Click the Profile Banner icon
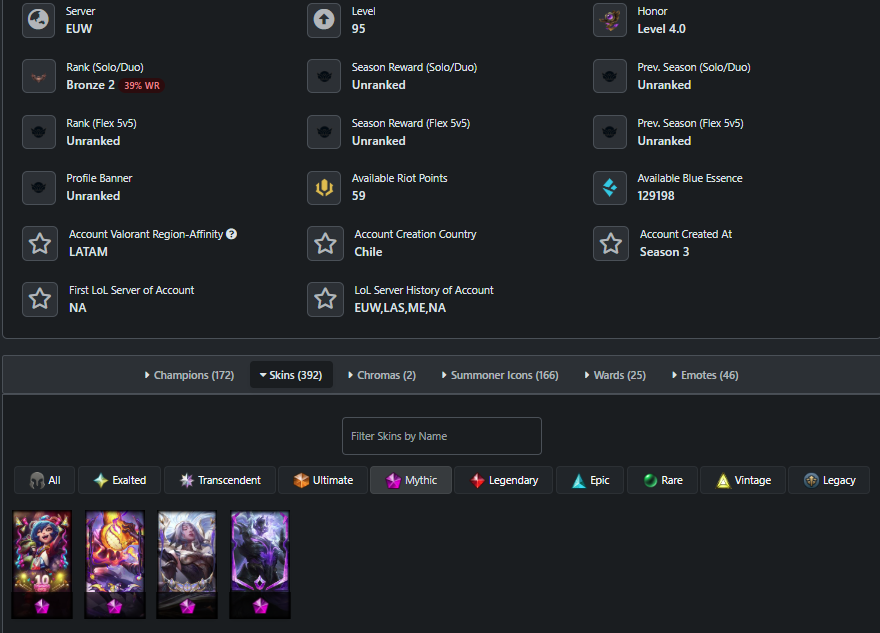Screen dimensions: 880x633 [39, 187]
